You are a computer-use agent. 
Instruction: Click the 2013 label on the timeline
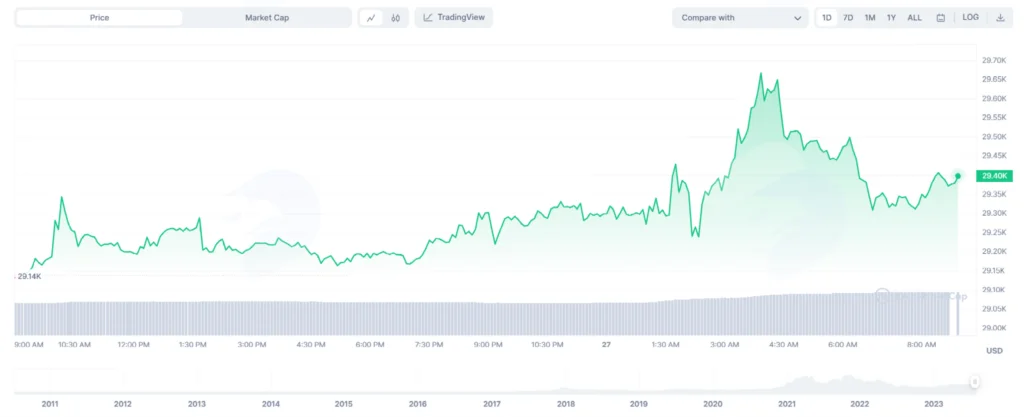[x=197, y=404]
